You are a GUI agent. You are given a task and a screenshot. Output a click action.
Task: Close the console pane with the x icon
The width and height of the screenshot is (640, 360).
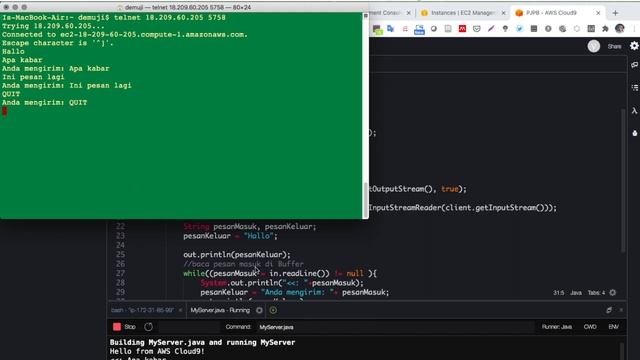(621, 310)
